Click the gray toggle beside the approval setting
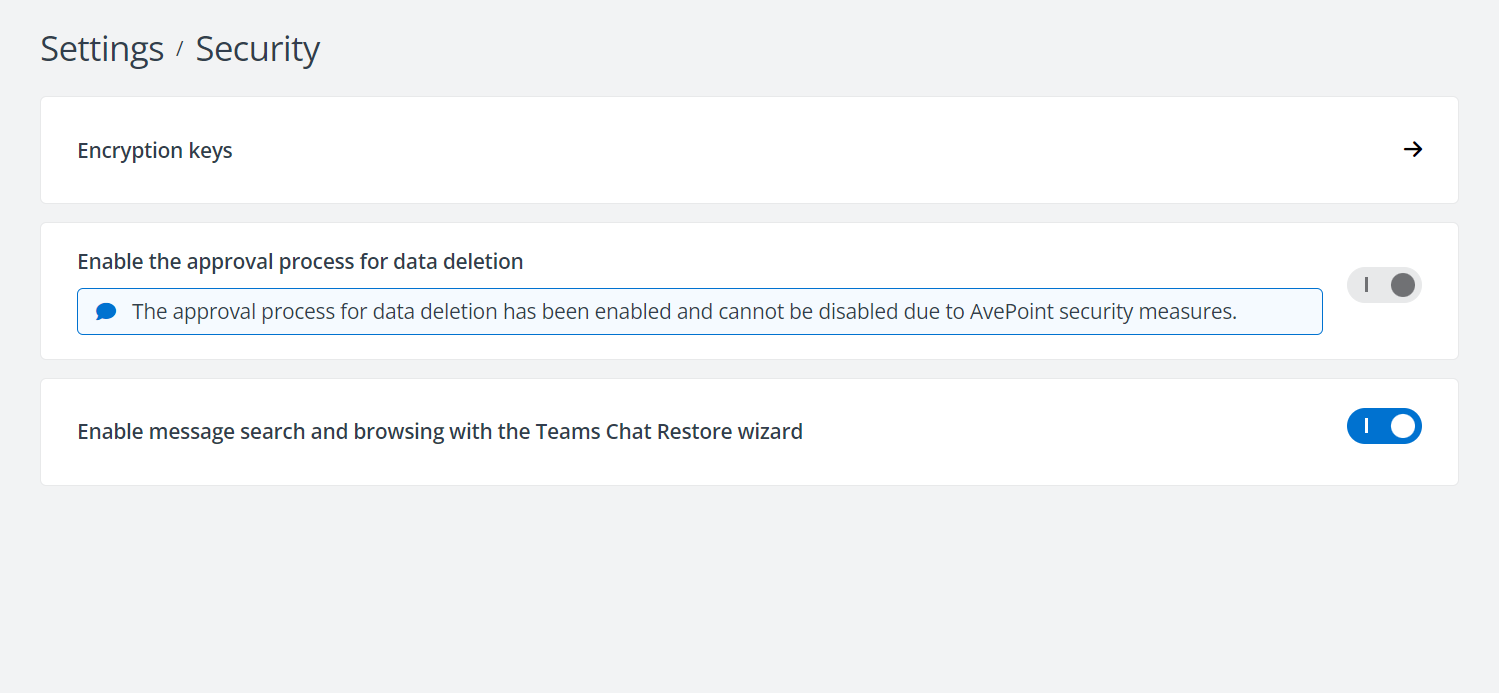1499x693 pixels. click(1384, 285)
